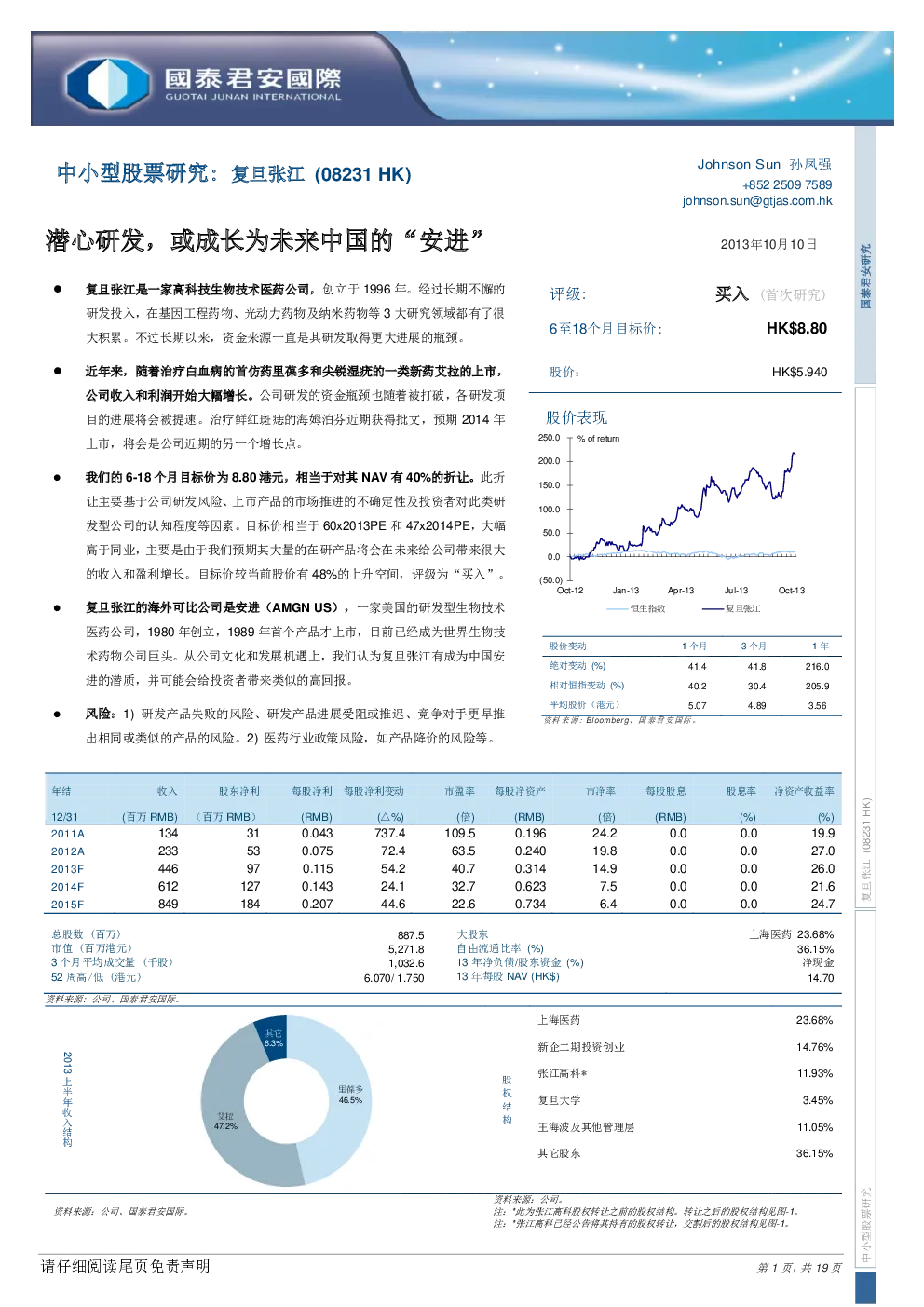924x1307 pixels.
Task: Click the 其它 6.3% pie chart segment
Action: [x=272, y=1038]
